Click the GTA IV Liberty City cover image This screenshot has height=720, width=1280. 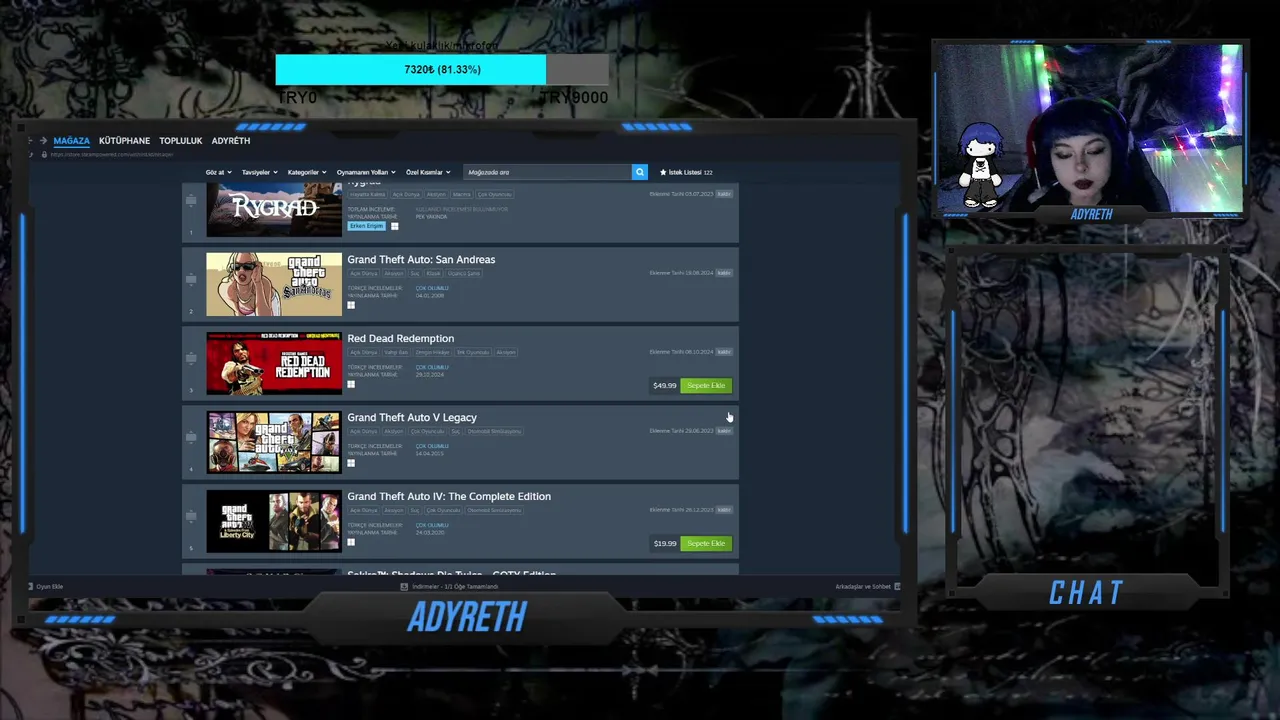(274, 521)
